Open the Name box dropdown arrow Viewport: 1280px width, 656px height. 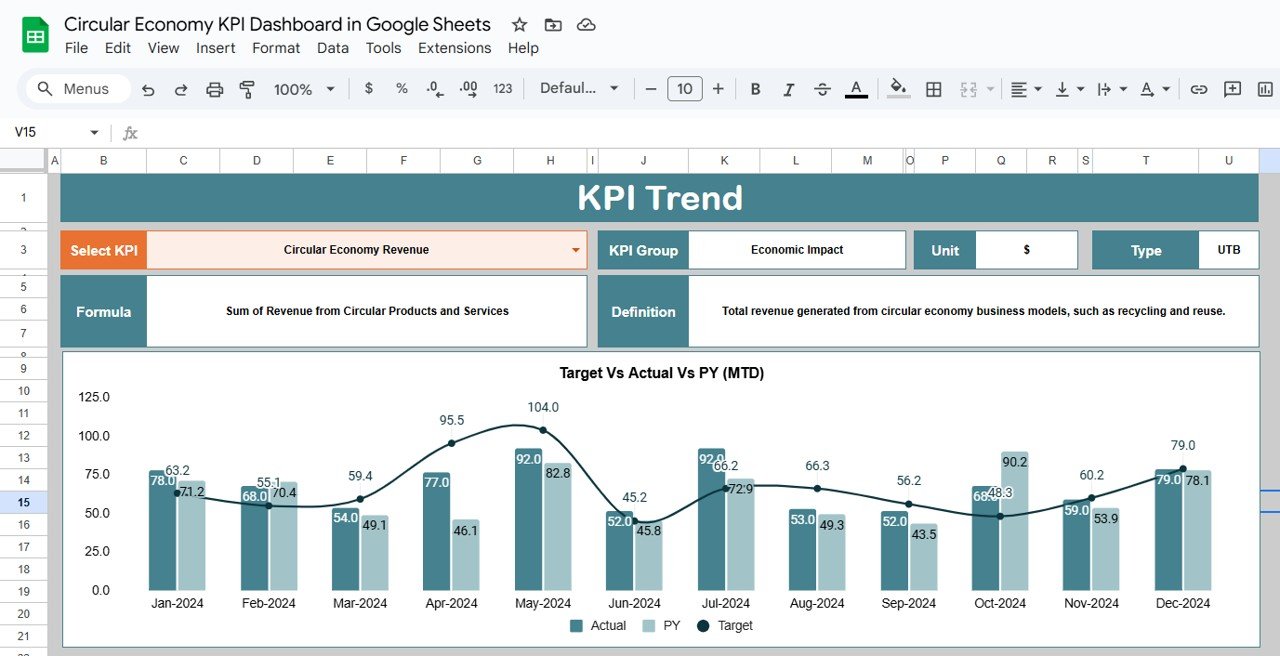click(95, 132)
